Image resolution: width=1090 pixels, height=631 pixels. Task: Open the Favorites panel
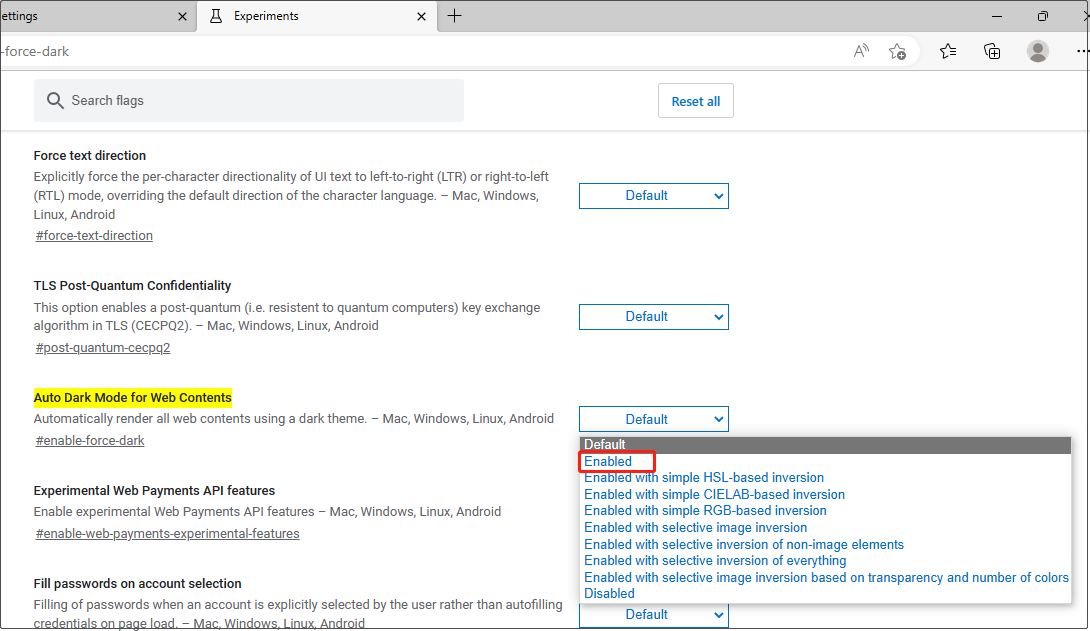click(947, 51)
